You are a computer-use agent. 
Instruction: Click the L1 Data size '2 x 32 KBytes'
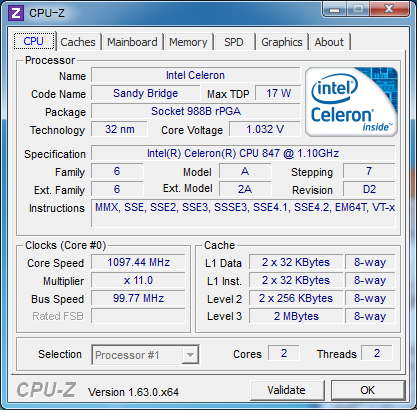coord(296,262)
